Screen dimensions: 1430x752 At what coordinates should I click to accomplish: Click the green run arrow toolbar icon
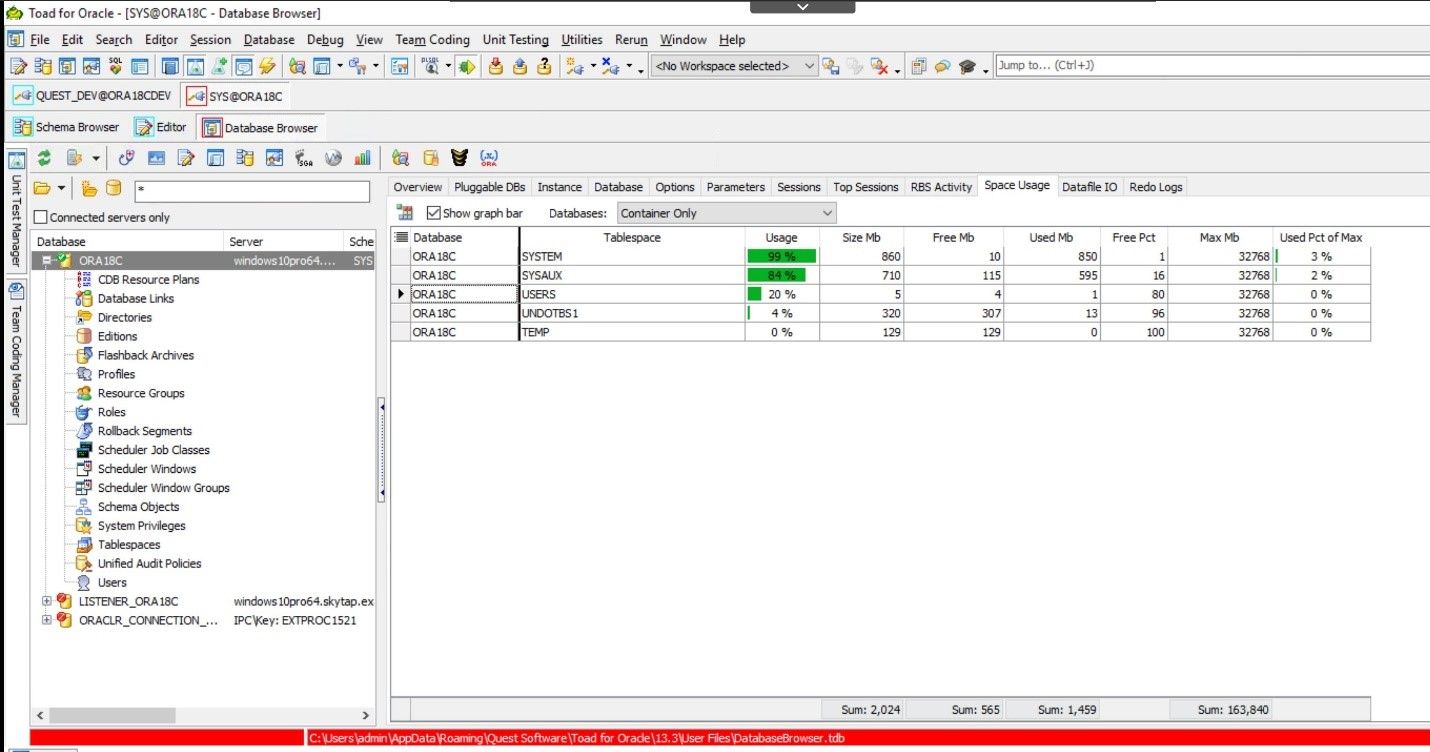pos(466,67)
